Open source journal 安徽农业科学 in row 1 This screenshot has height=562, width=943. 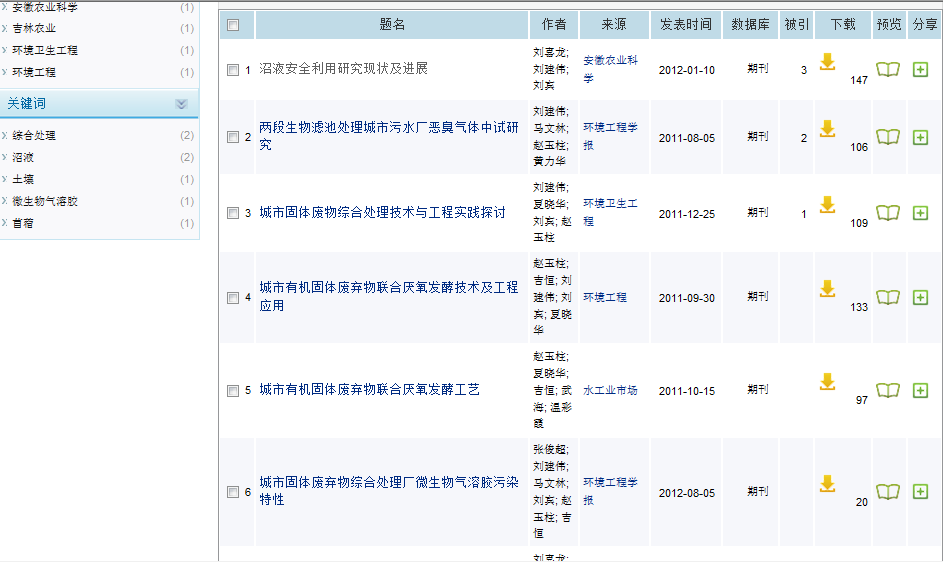click(610, 69)
